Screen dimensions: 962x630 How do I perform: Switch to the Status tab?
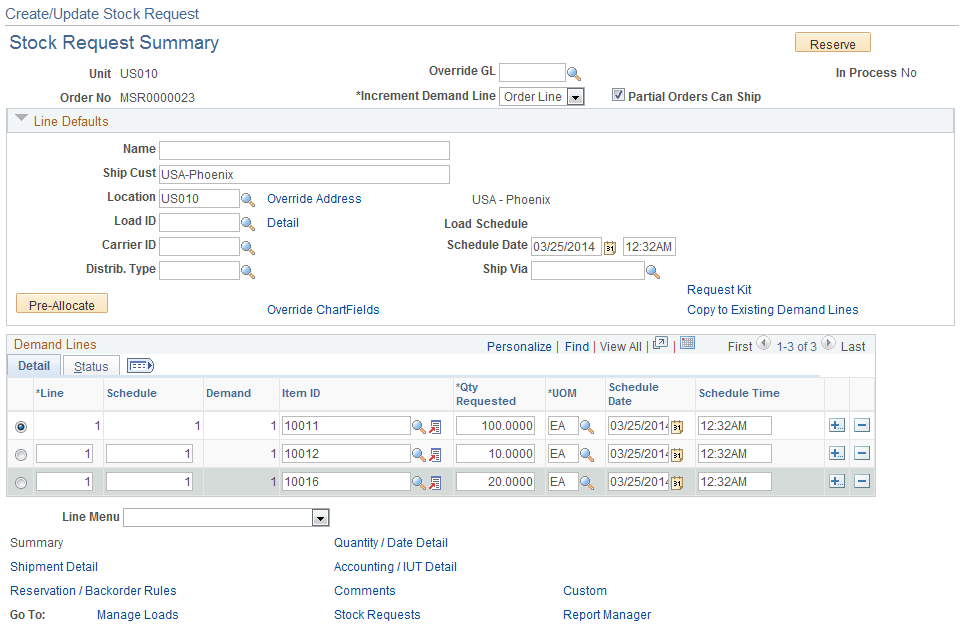point(90,365)
